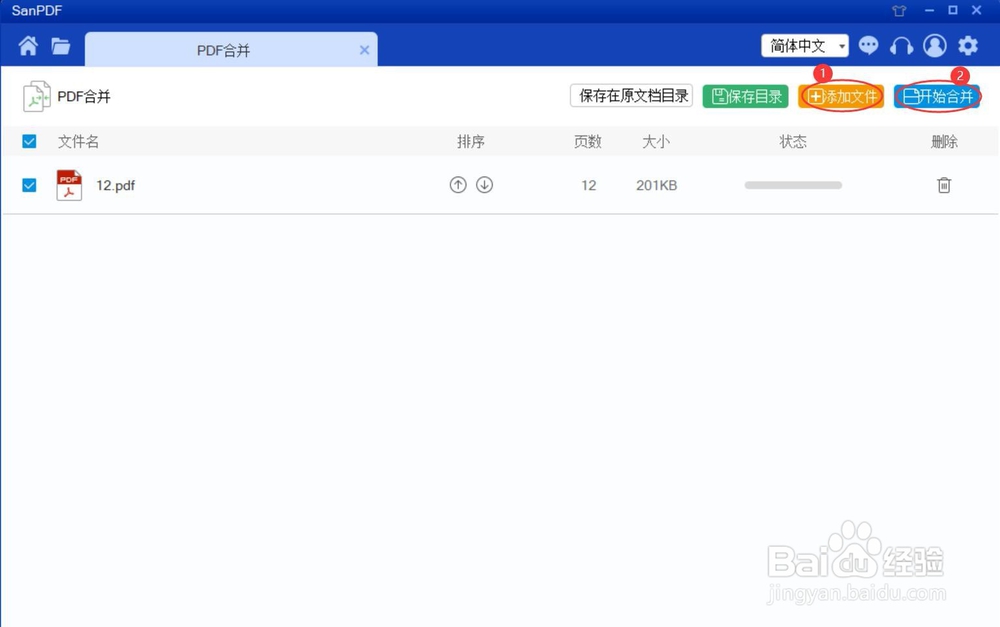This screenshot has height=627, width=1000.
Task: Move 12.pdf up with the up arrow
Action: [458, 184]
